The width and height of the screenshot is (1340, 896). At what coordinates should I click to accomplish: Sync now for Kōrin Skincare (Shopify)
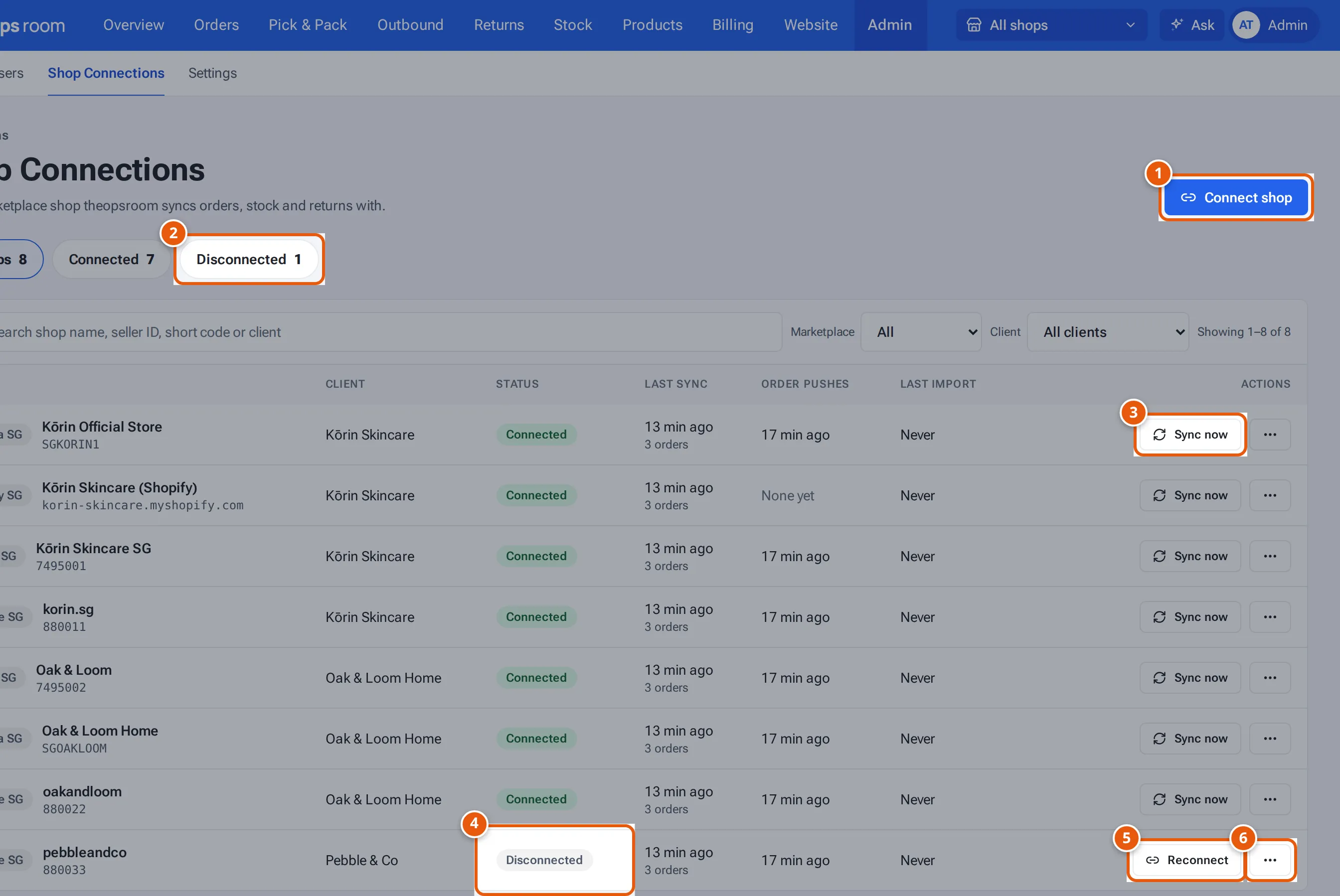pyautogui.click(x=1189, y=495)
